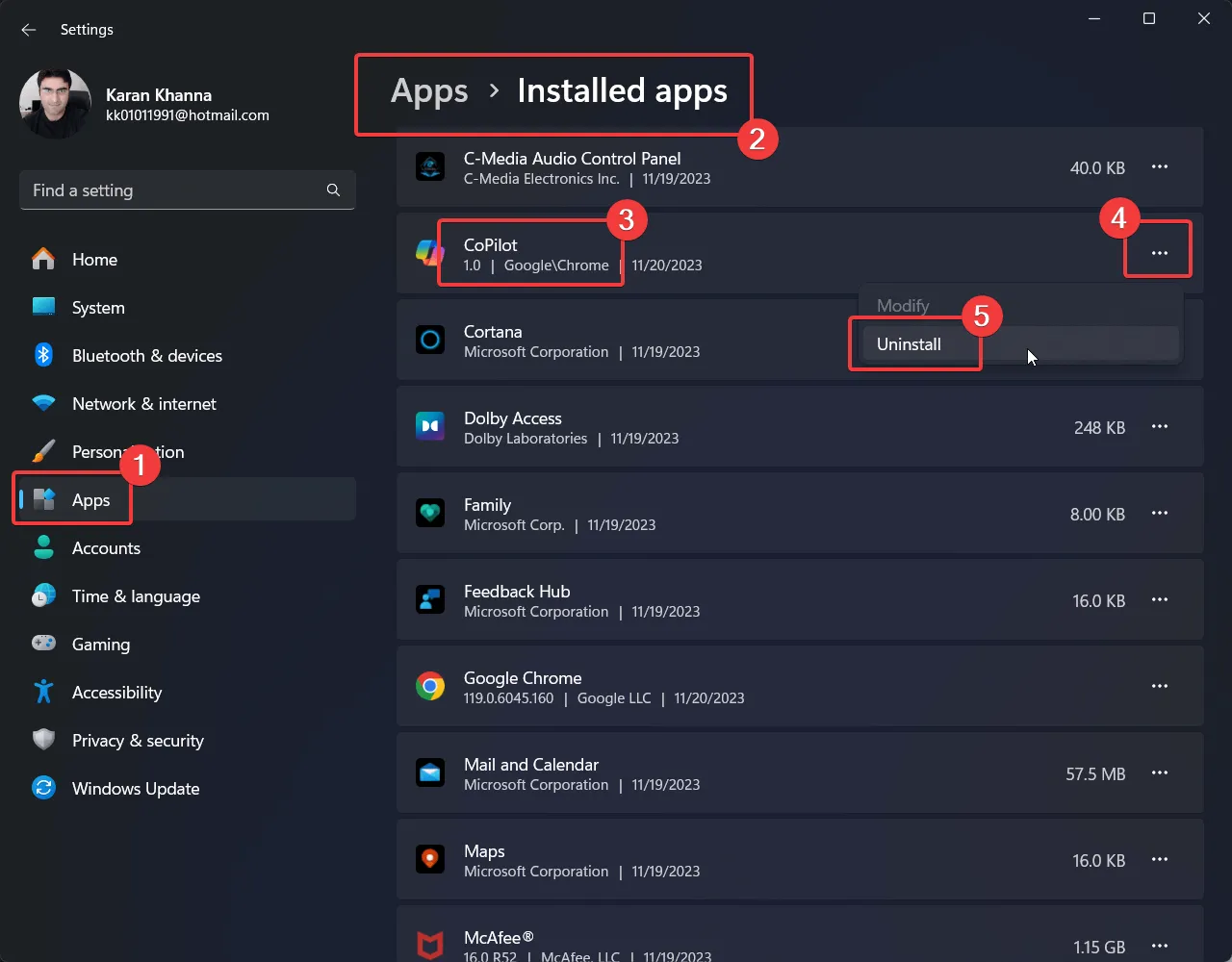Open System settings in the sidebar
1232x962 pixels.
click(x=188, y=308)
